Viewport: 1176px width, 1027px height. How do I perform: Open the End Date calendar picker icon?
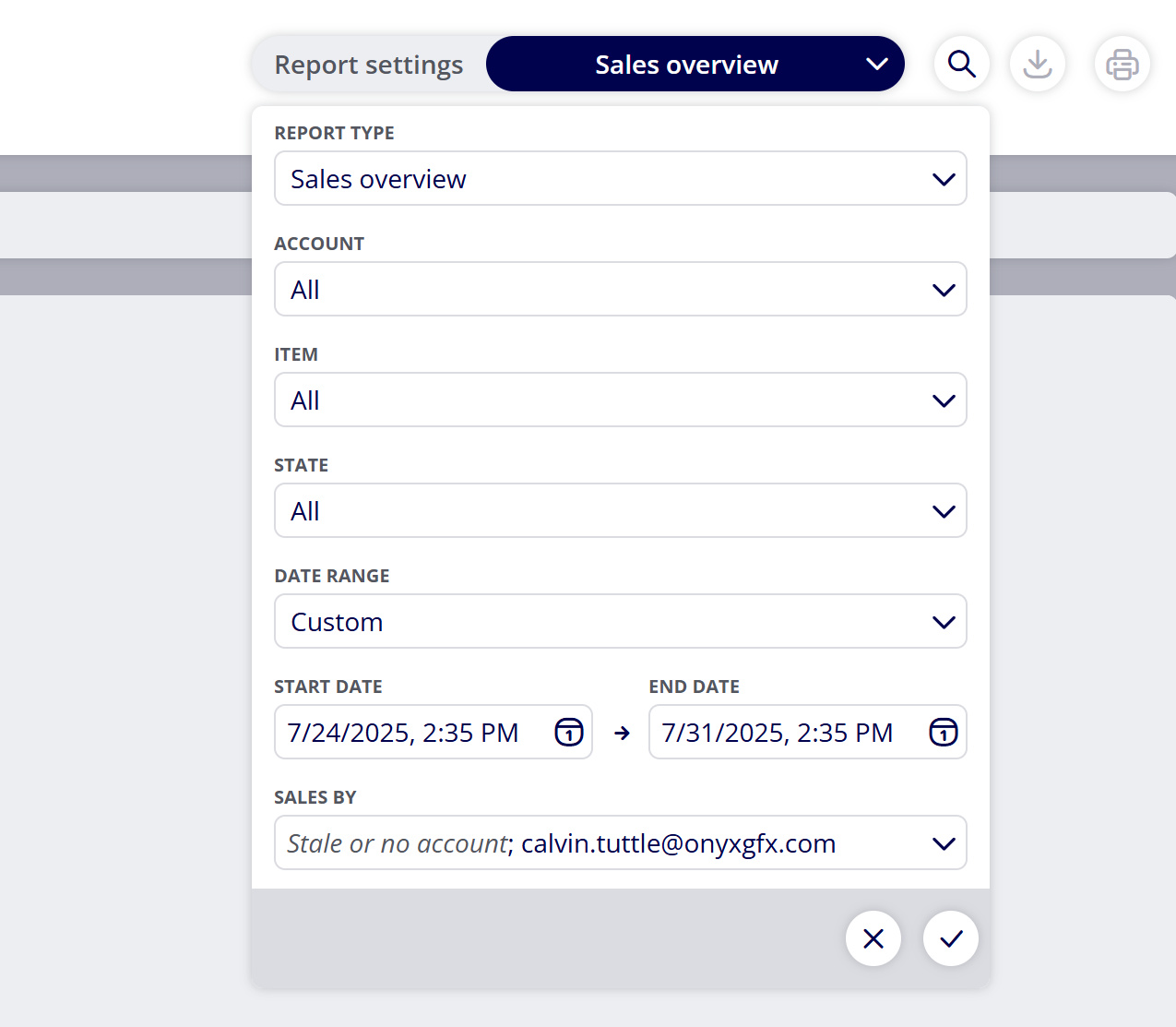(944, 732)
